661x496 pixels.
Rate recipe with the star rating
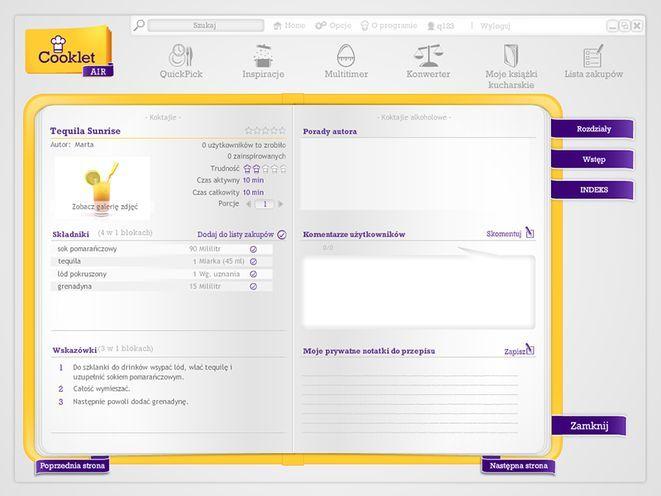pyautogui.click(x=265, y=131)
